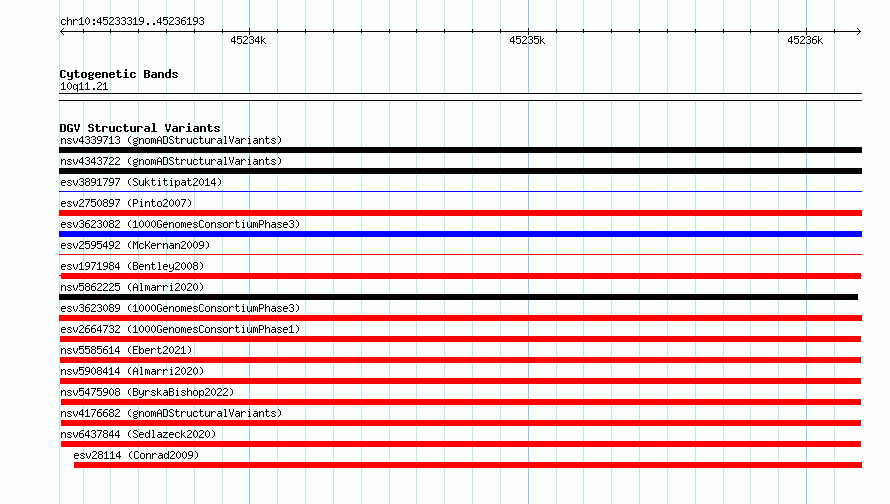890x504 pixels.
Task: Open esv1971984 (Bentley2008) variant label
Action: coord(132,266)
